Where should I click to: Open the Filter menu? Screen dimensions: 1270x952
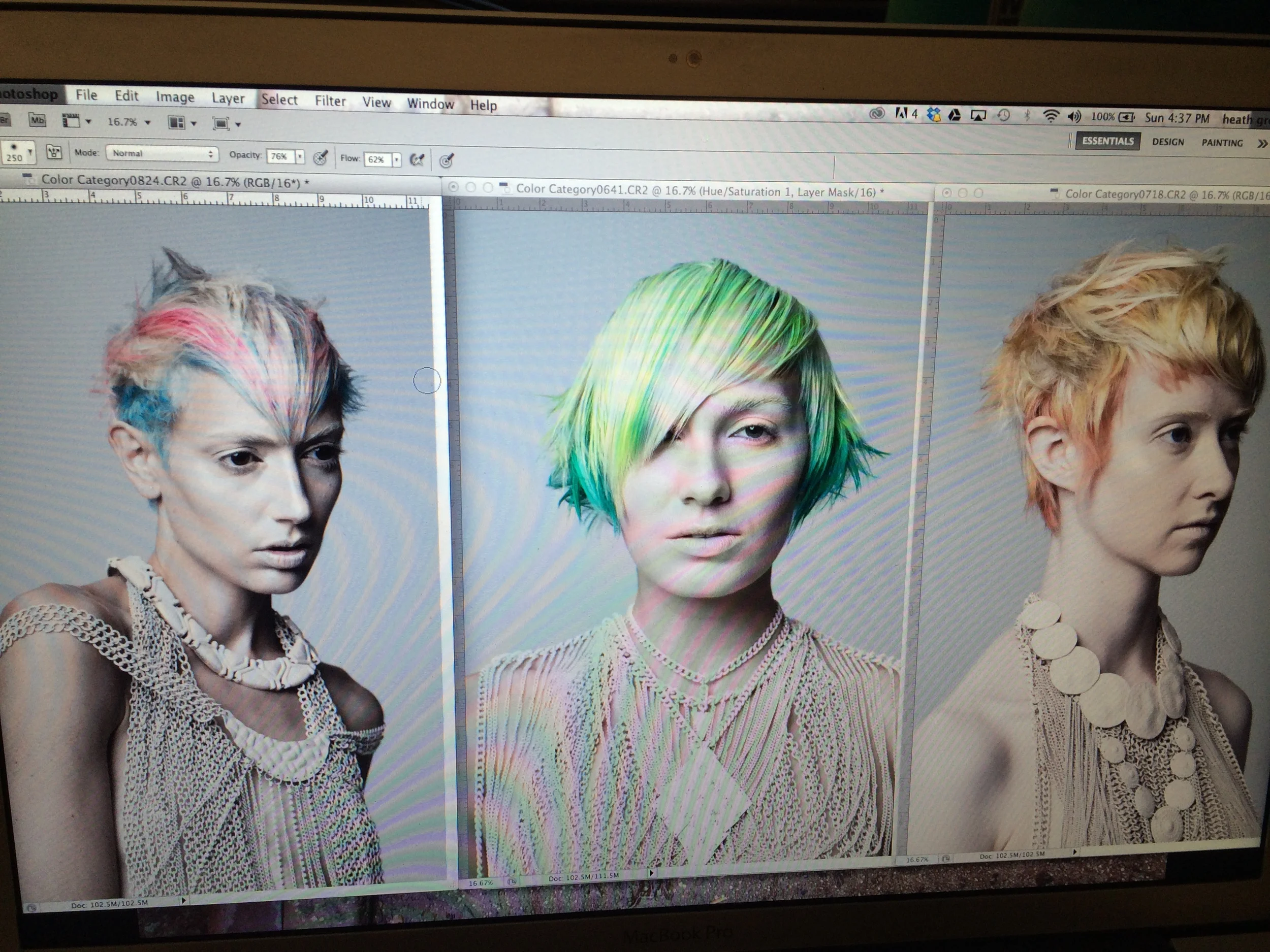click(x=330, y=101)
